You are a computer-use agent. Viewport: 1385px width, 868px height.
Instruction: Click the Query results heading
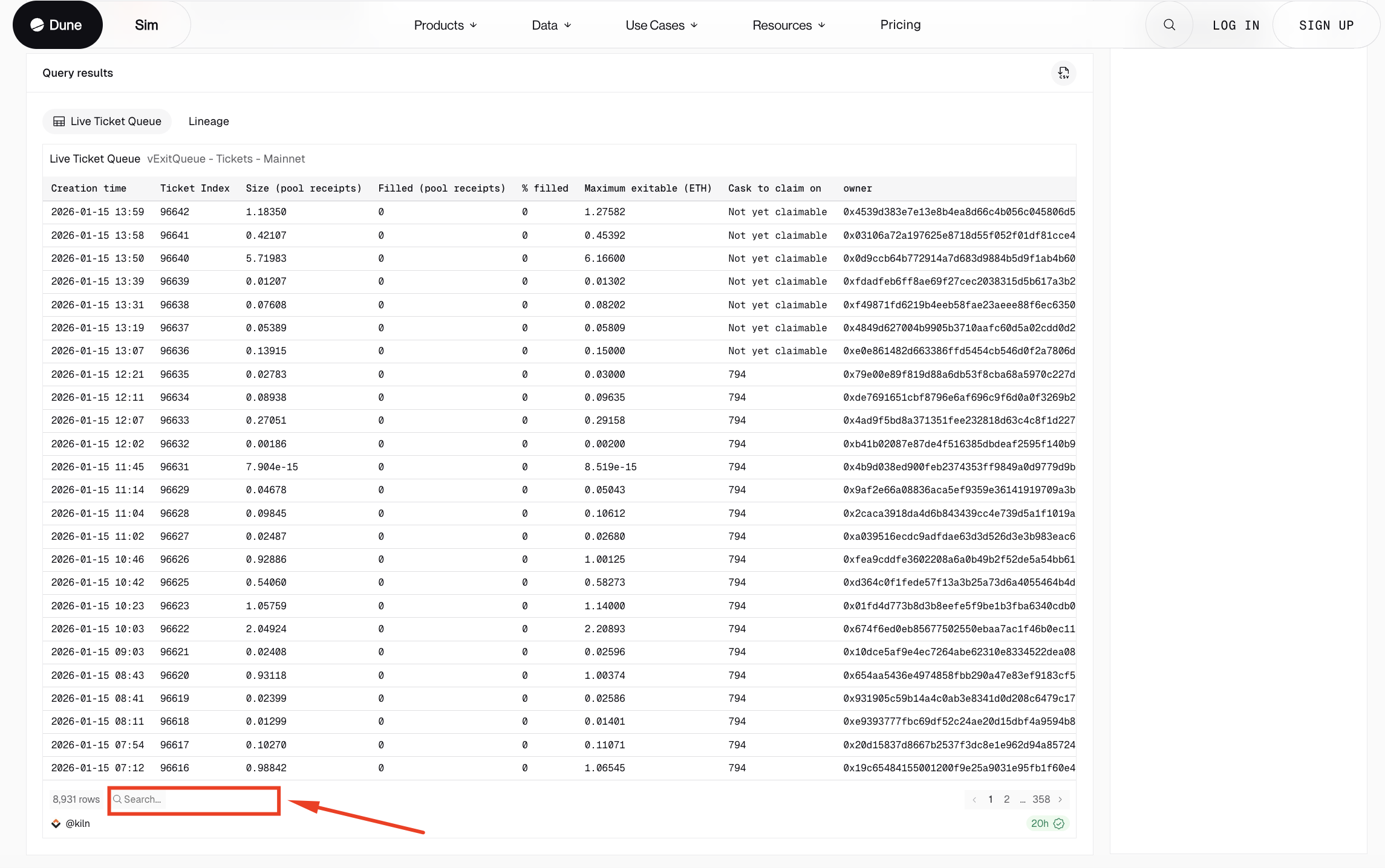click(77, 73)
